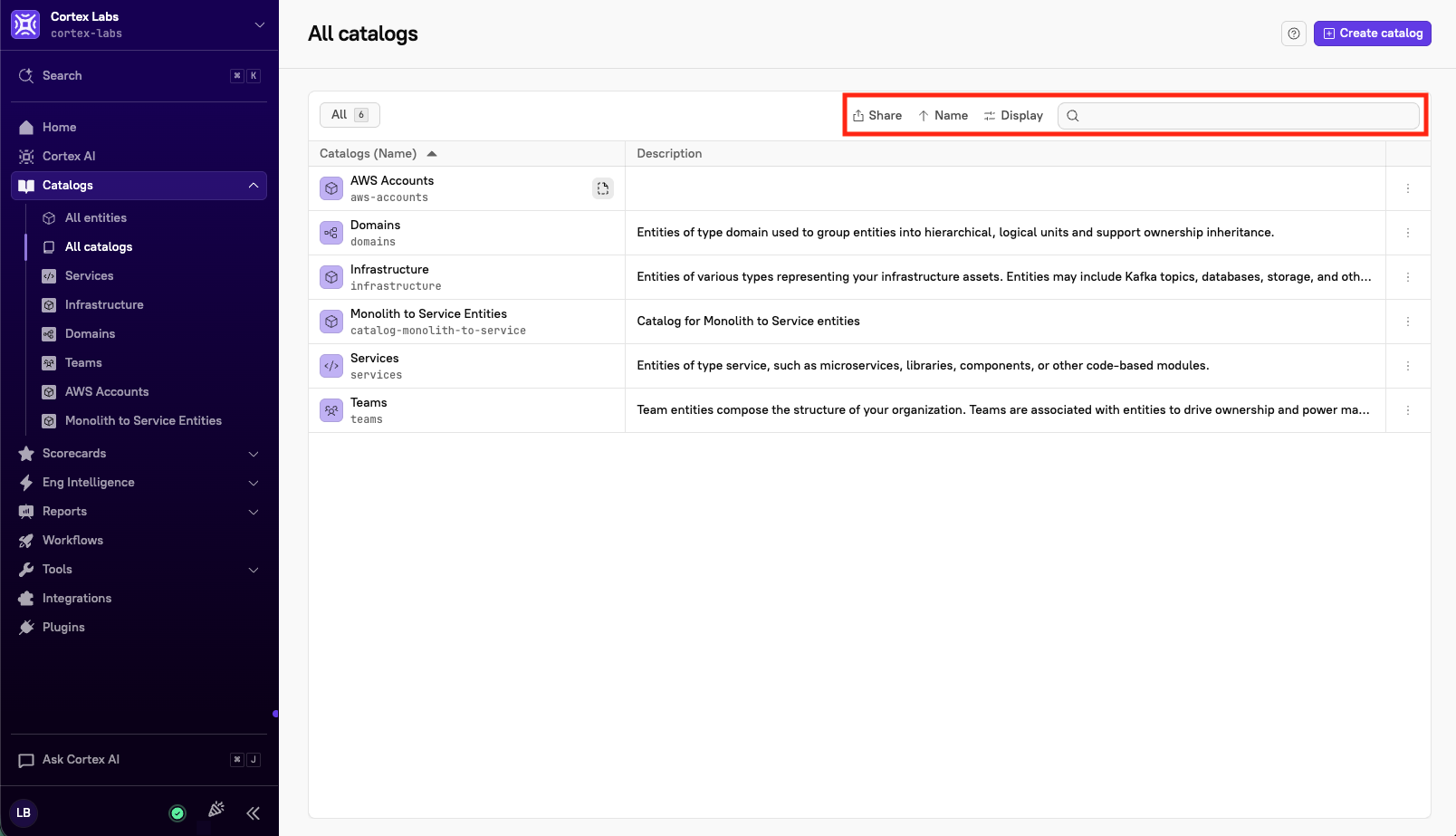The height and width of the screenshot is (836, 1456).
Task: Click the catalog search input field
Action: (x=1239, y=116)
